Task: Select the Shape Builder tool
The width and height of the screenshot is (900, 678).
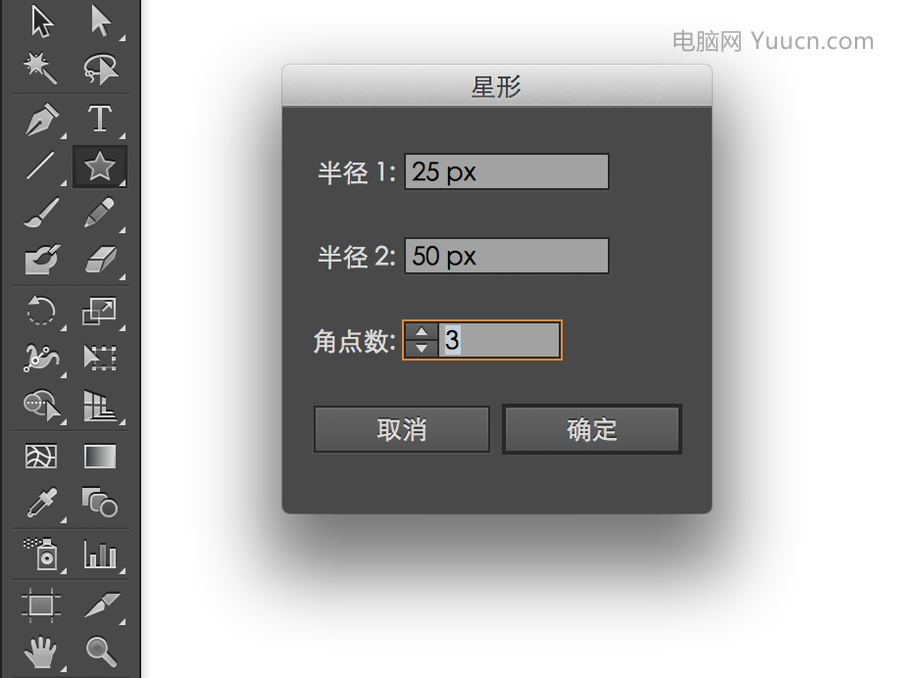Action: pyautogui.click(x=41, y=405)
